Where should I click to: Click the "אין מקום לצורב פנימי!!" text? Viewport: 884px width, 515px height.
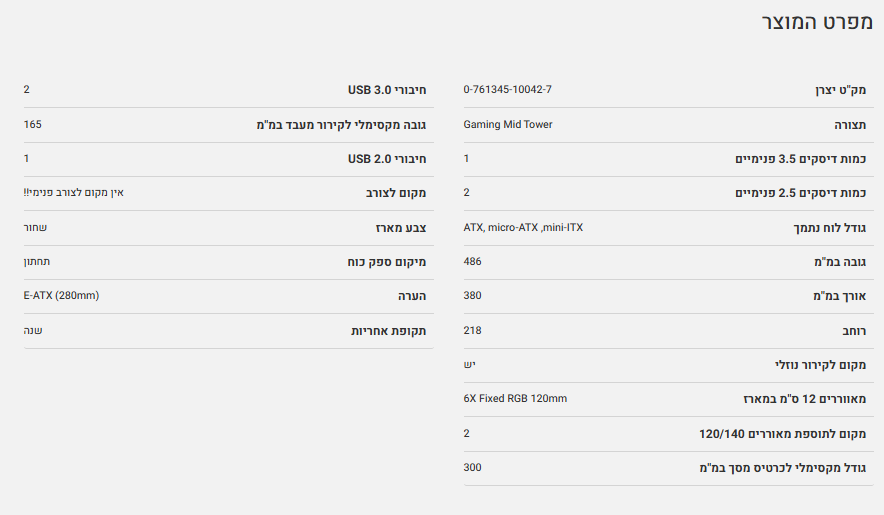pyautogui.click(x=73, y=193)
